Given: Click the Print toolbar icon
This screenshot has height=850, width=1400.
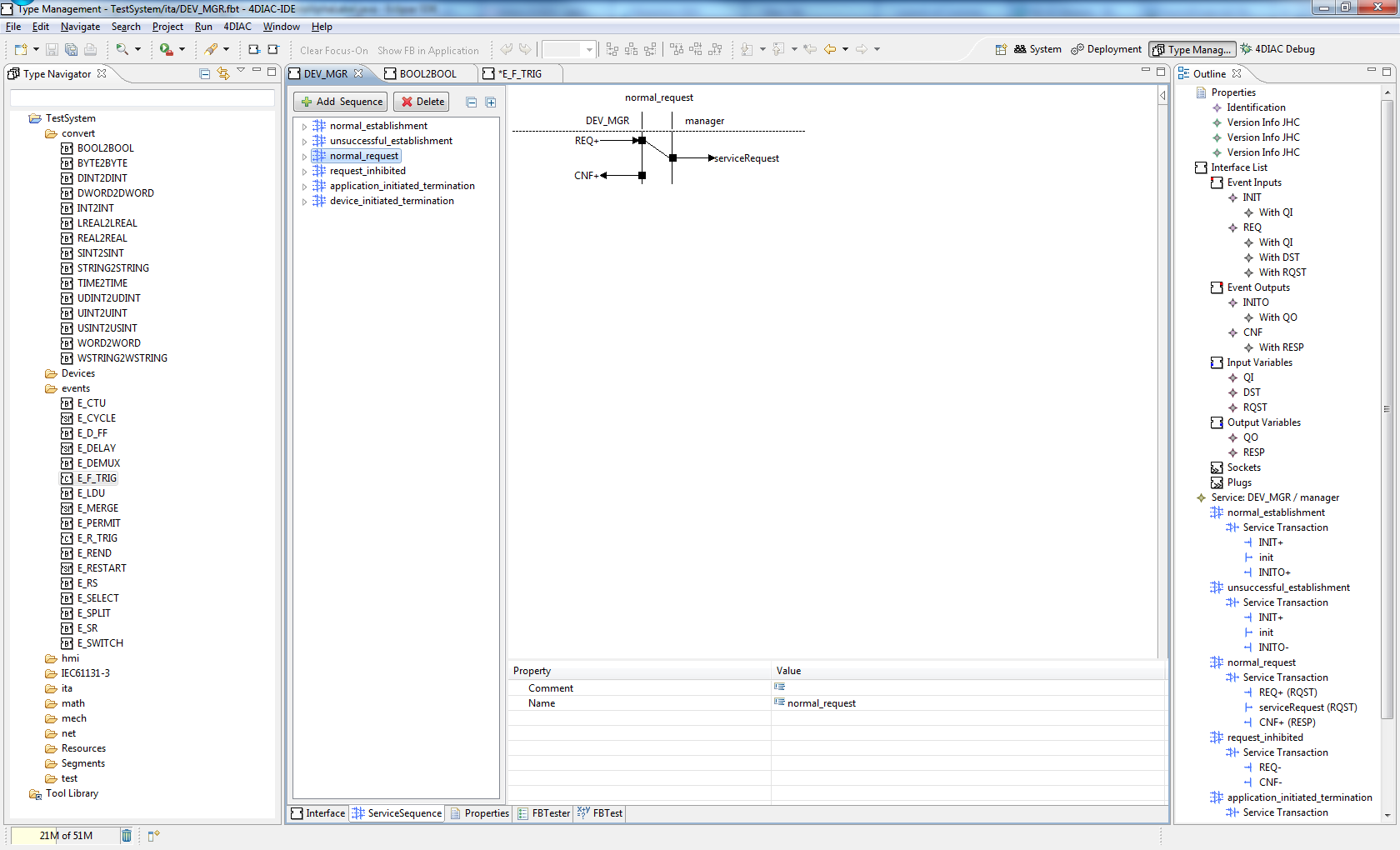Looking at the screenshot, I should [91, 50].
